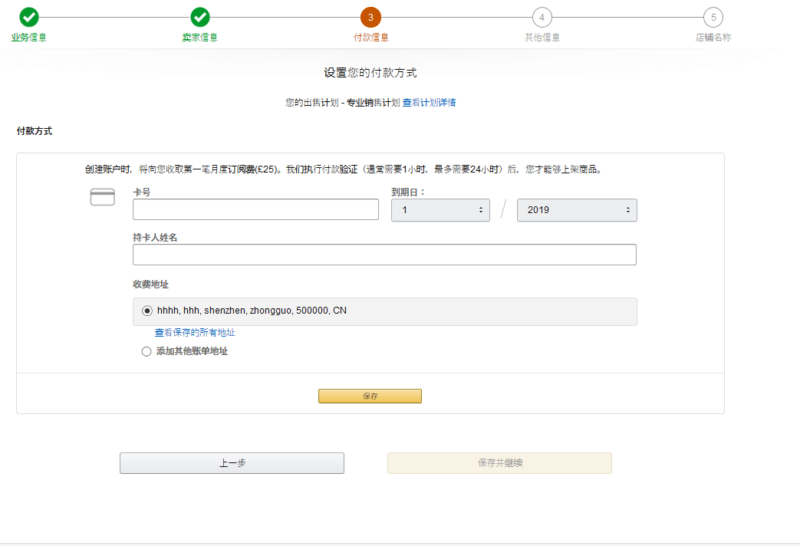Screen dimensions: 800x546
Task: Click the yellow 保存 button
Action: pos(370,396)
